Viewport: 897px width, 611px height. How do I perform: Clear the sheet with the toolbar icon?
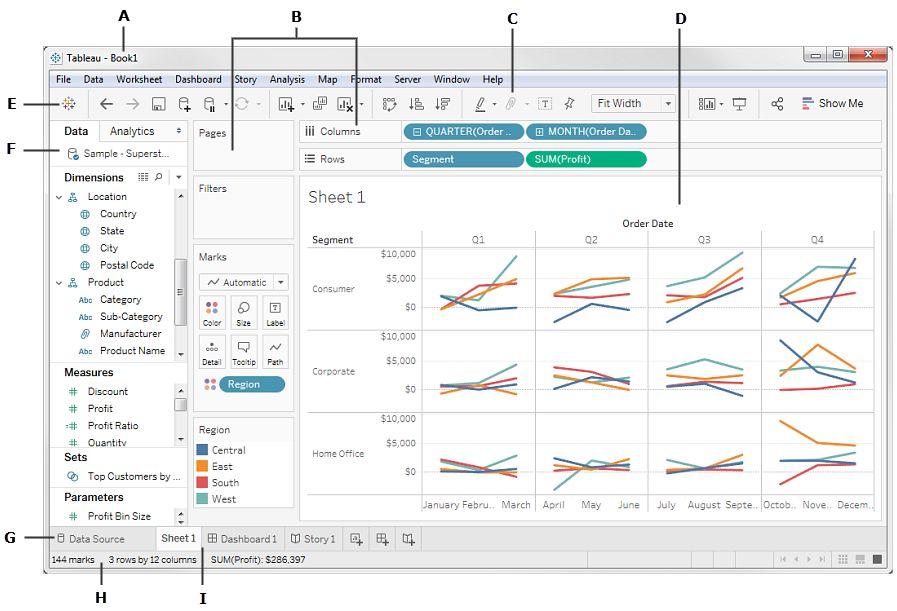click(345, 104)
